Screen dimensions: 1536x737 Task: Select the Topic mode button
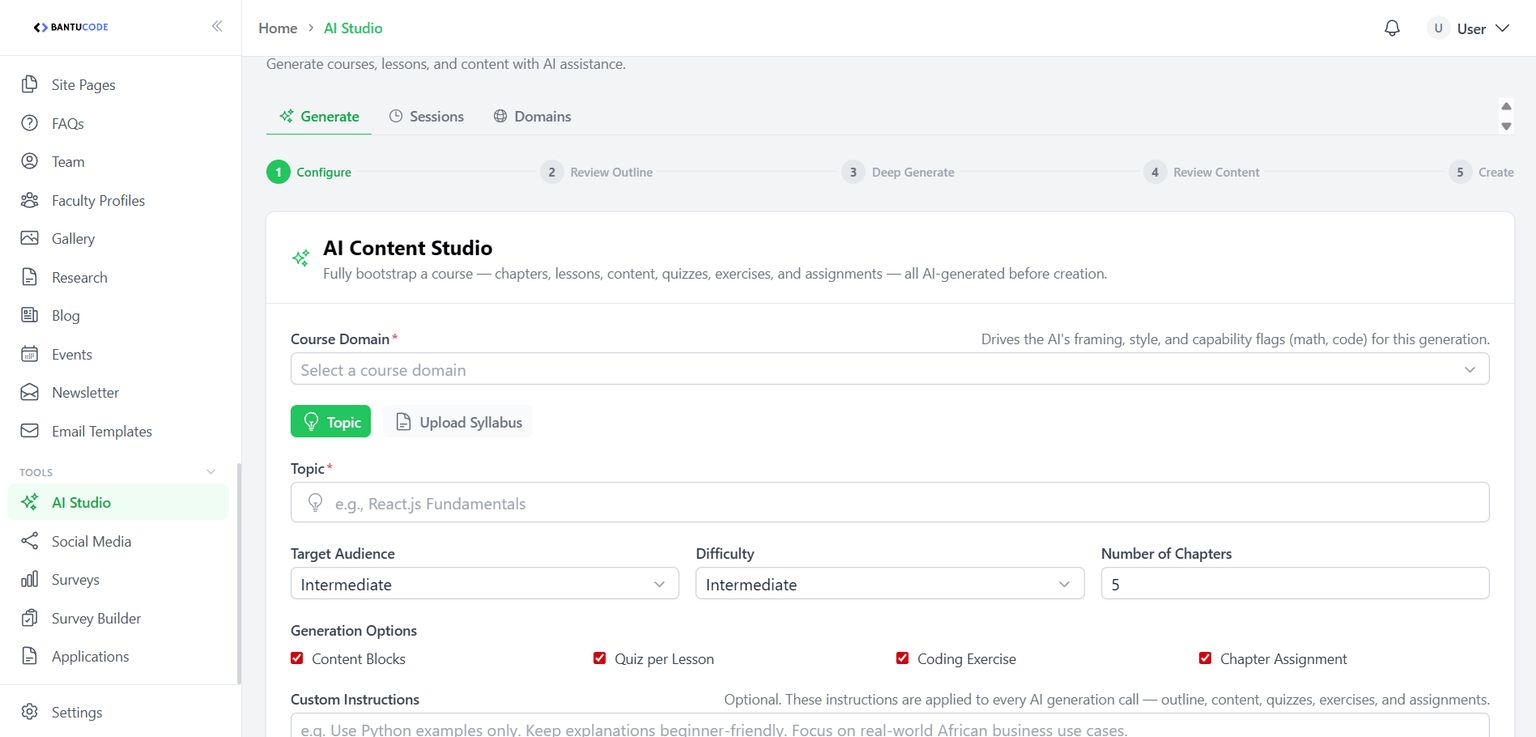click(331, 422)
